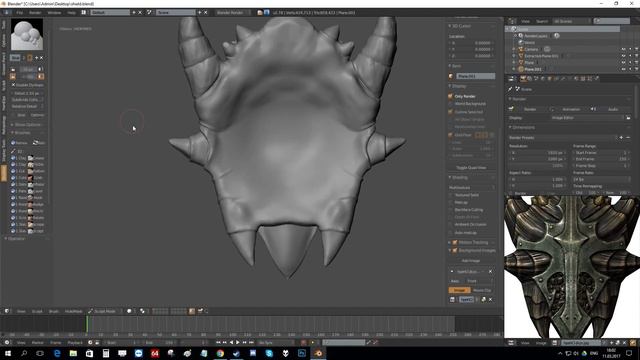Collapse the Shading panel
Image resolution: width=640 pixels, height=360 pixels.
(450, 178)
